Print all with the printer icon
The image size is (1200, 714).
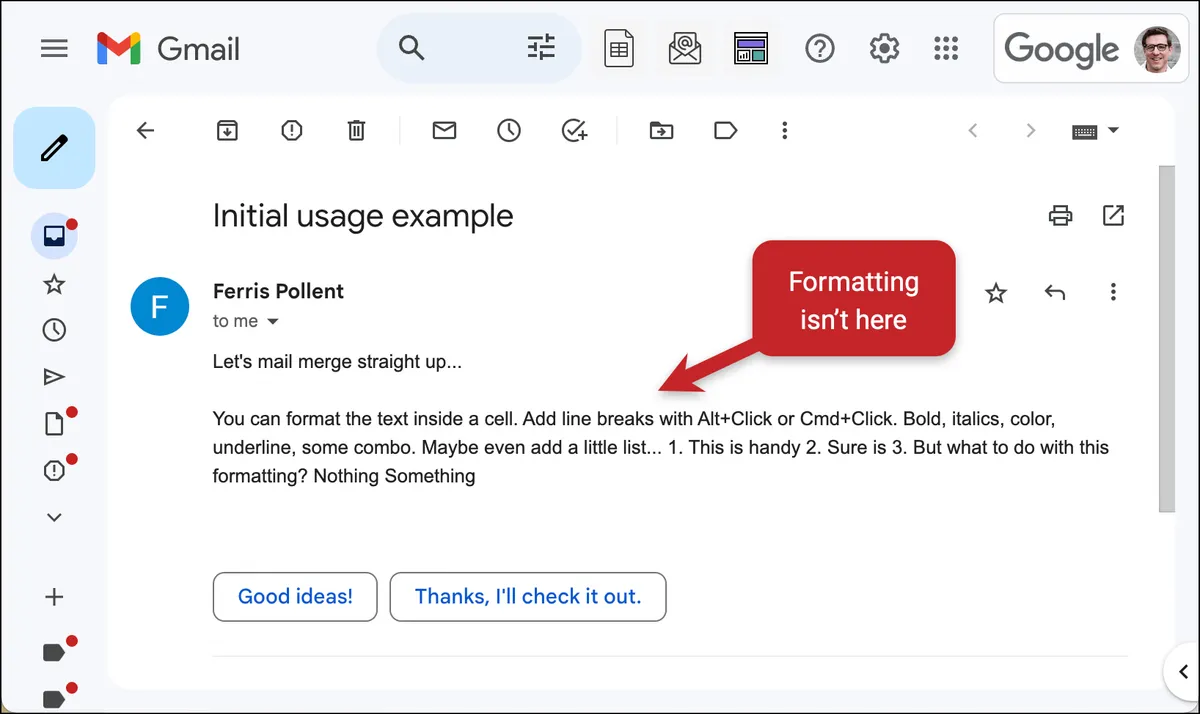(x=1060, y=215)
